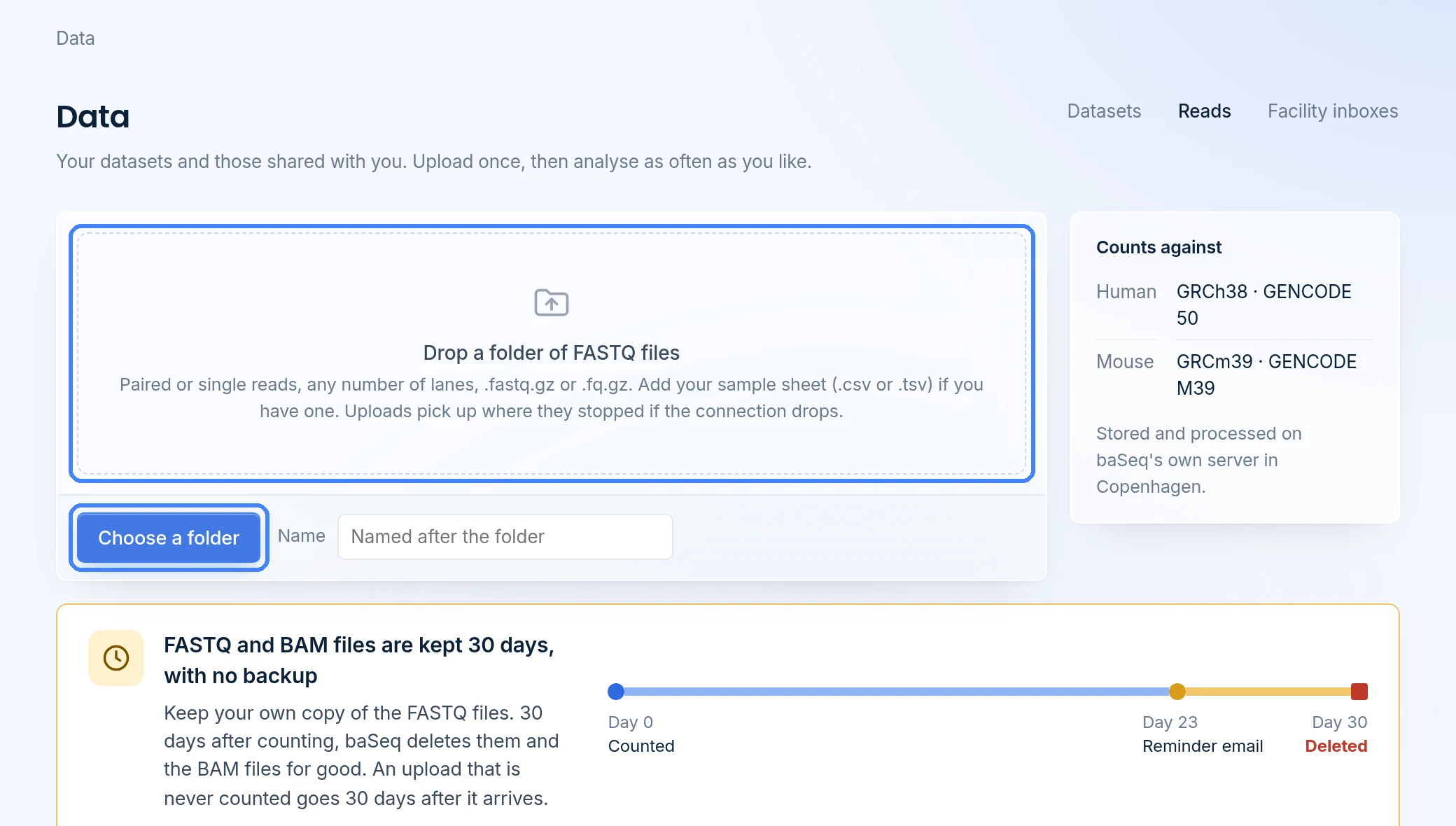Click the Data breadcrumb link

point(76,38)
